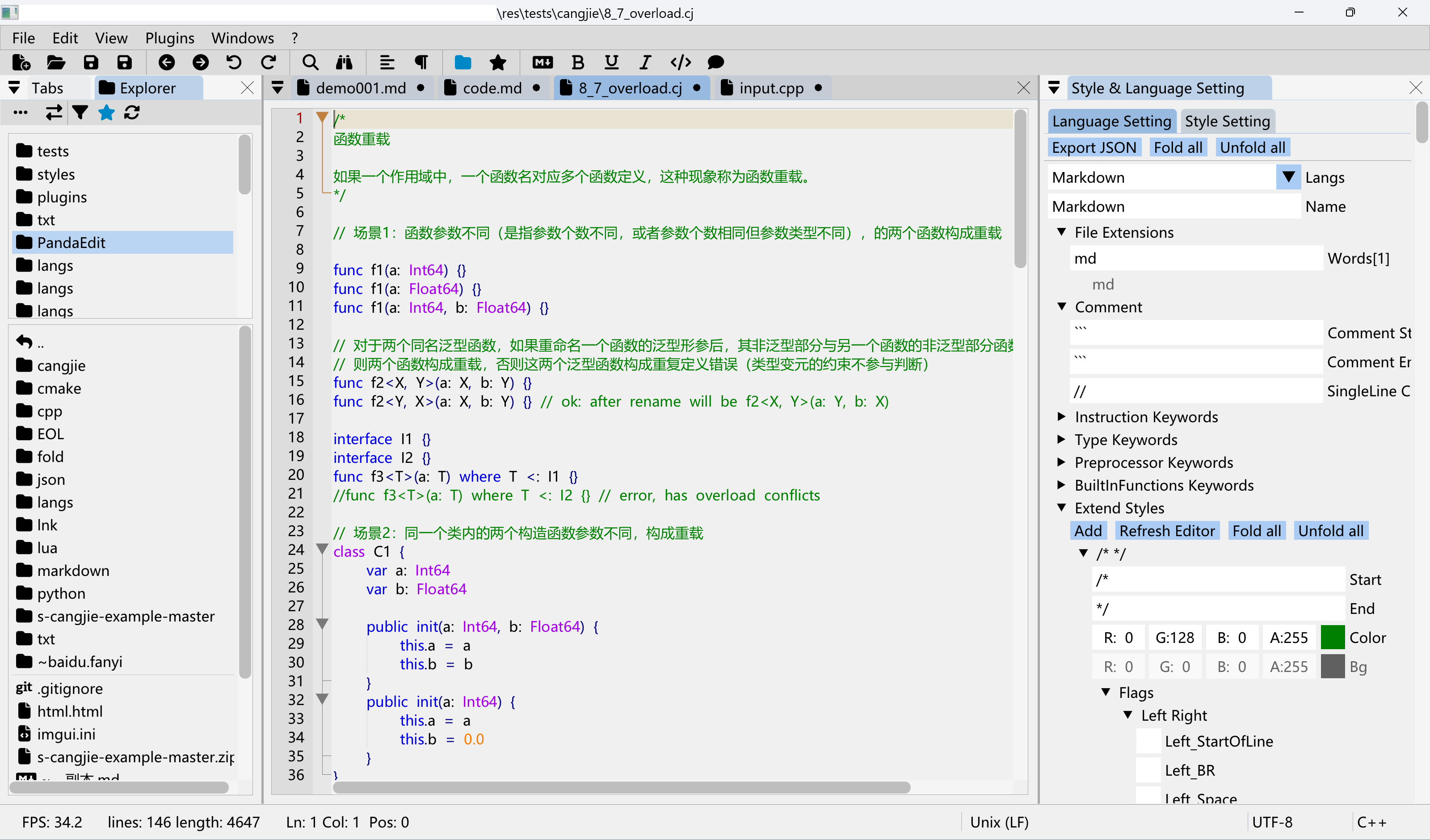
Task: Toggle the blue star favorites filter
Action: click(106, 113)
